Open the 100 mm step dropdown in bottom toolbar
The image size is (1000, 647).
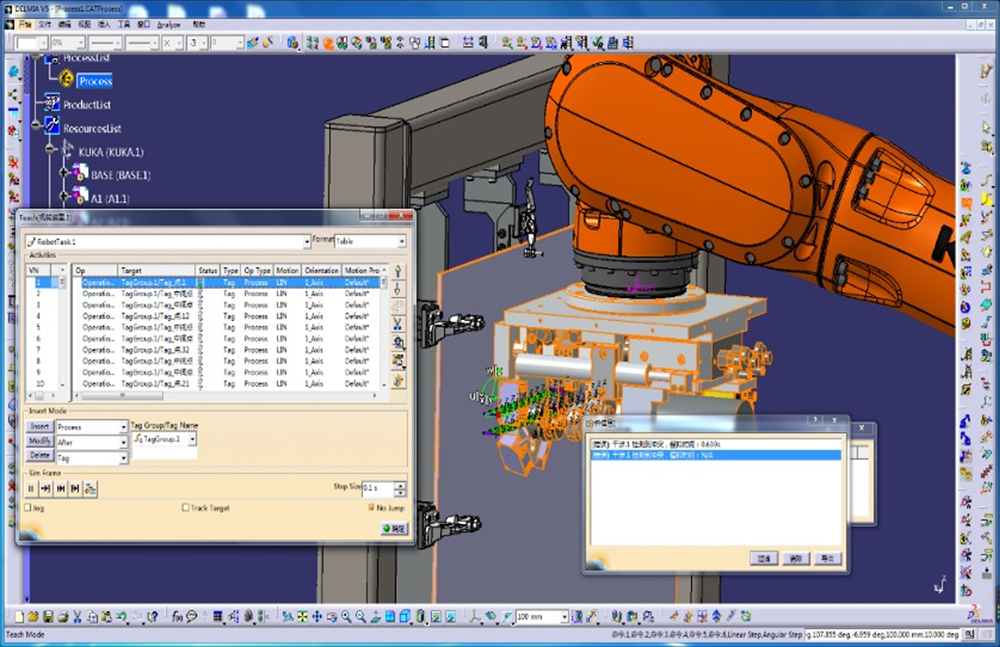tap(564, 616)
